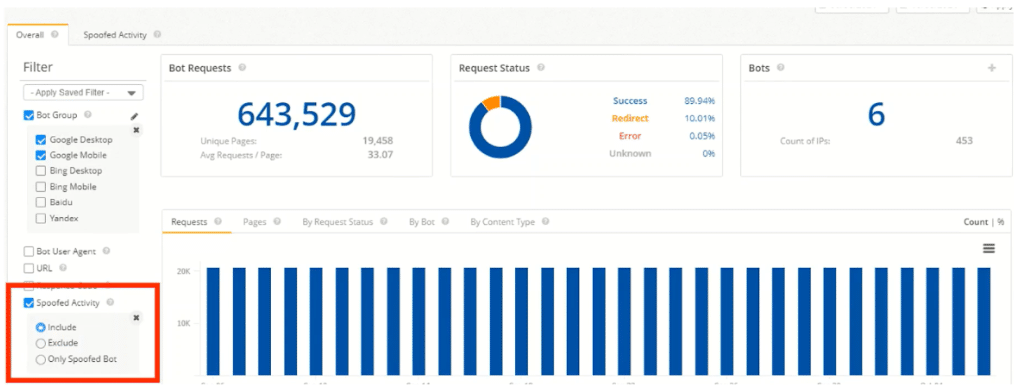Check the Yandex bot

click(x=41, y=218)
